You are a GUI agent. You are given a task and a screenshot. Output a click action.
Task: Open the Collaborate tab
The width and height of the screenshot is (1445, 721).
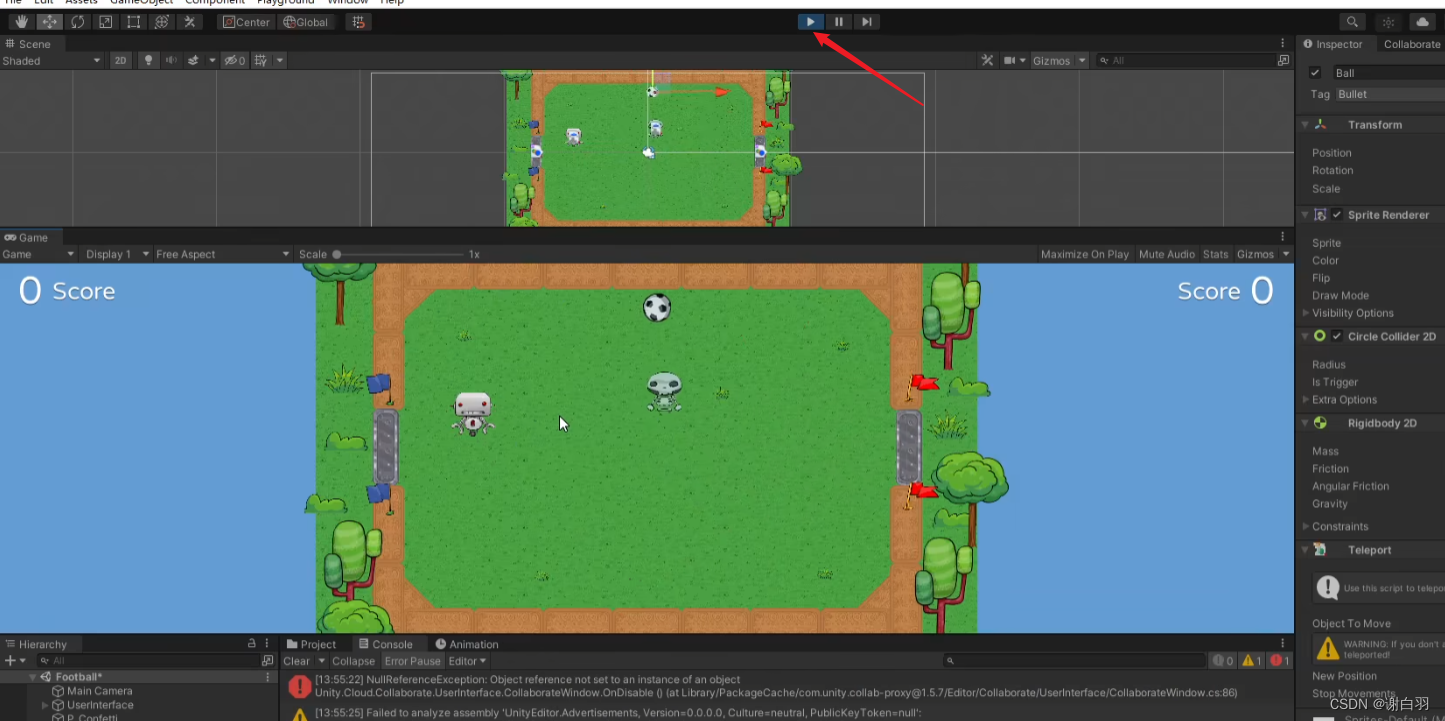(1411, 44)
